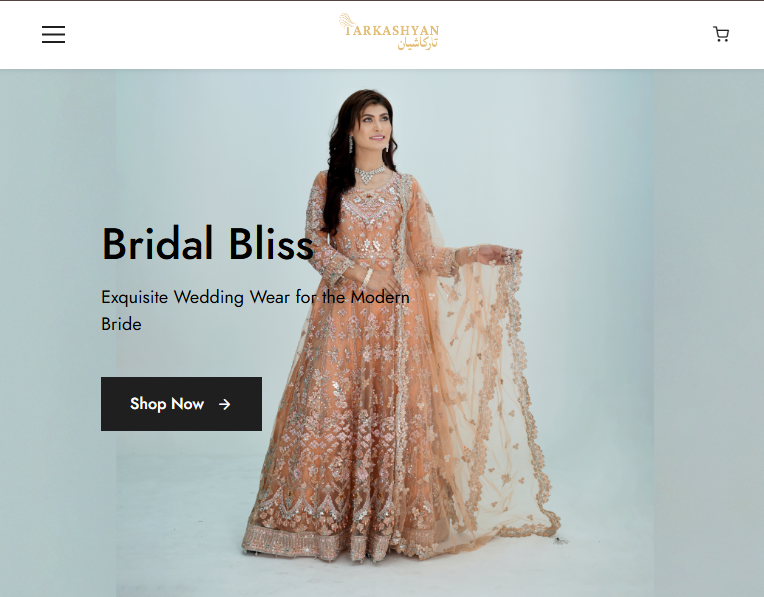Click empty white header space beside the cart
This screenshot has height=597, width=764.
point(633,34)
